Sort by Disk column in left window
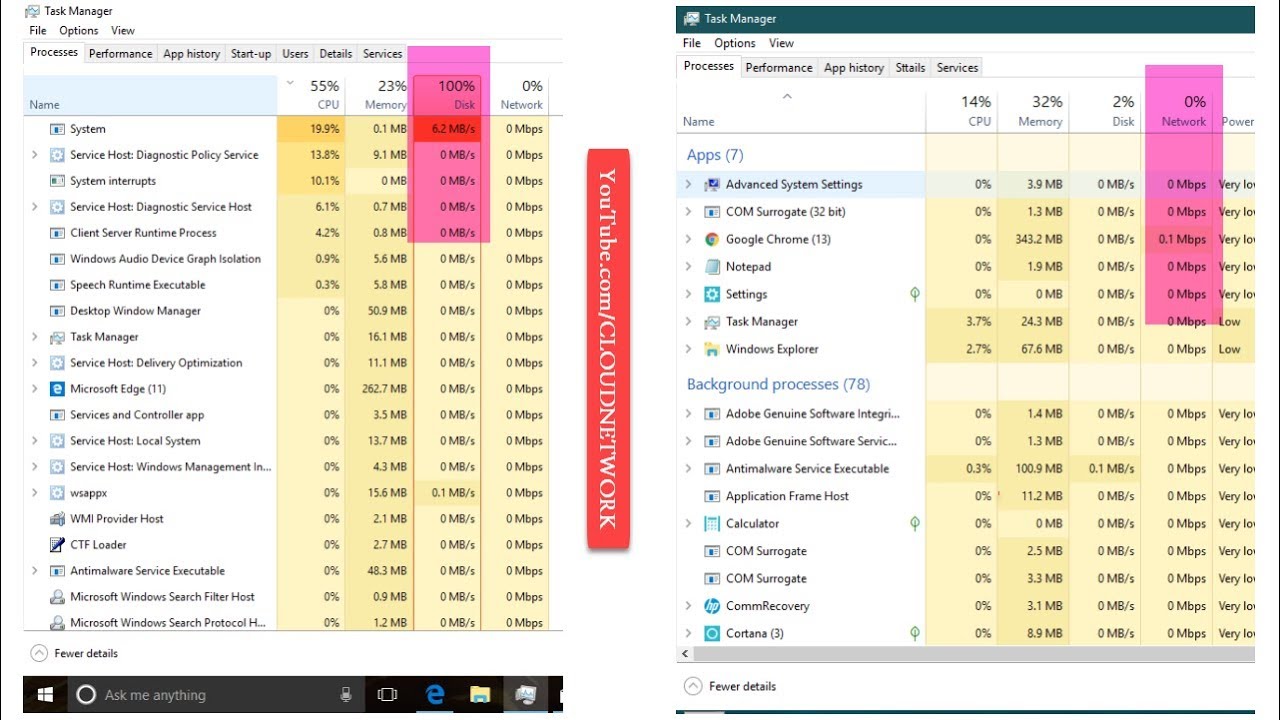The width and height of the screenshot is (1280, 720). (447, 95)
